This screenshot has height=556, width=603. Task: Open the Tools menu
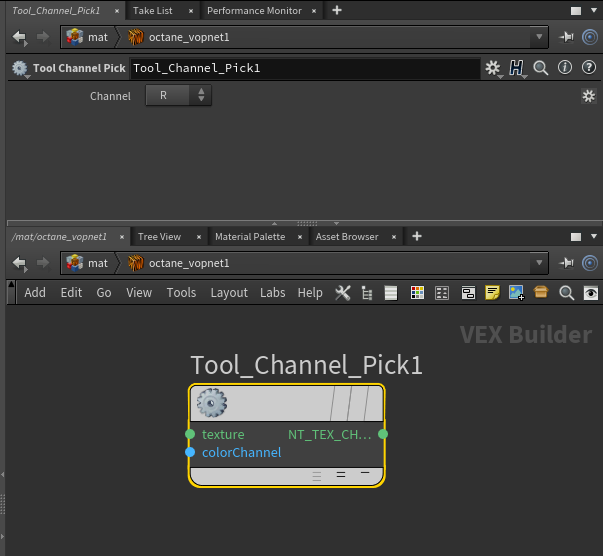(x=181, y=293)
